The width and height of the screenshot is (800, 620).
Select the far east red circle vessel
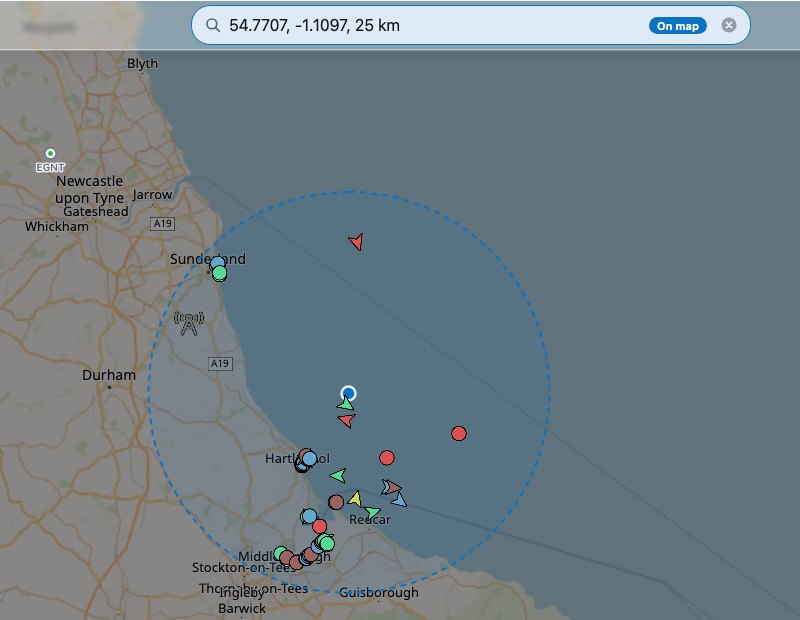coord(459,433)
